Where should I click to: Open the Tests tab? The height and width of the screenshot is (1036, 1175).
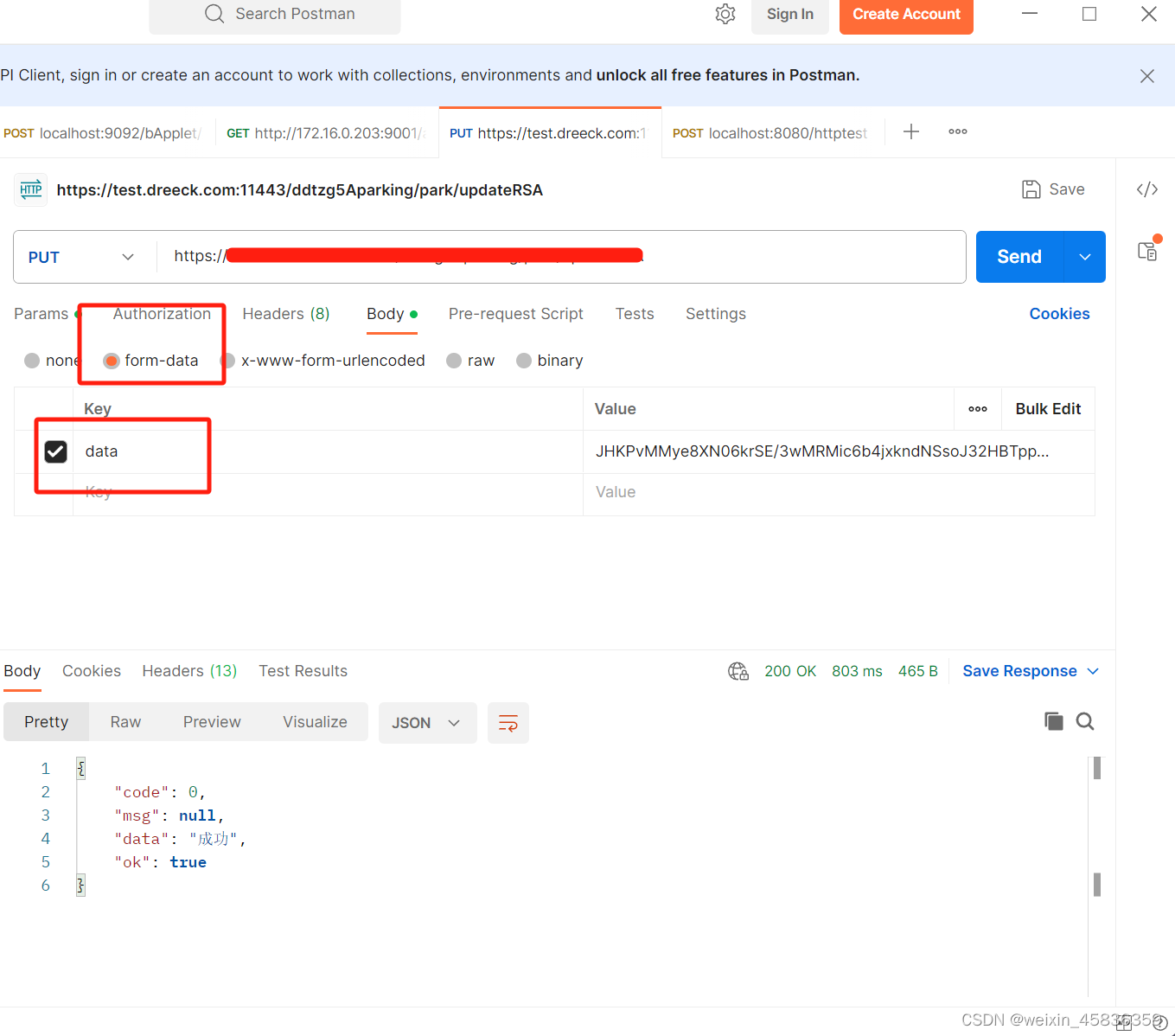635,314
